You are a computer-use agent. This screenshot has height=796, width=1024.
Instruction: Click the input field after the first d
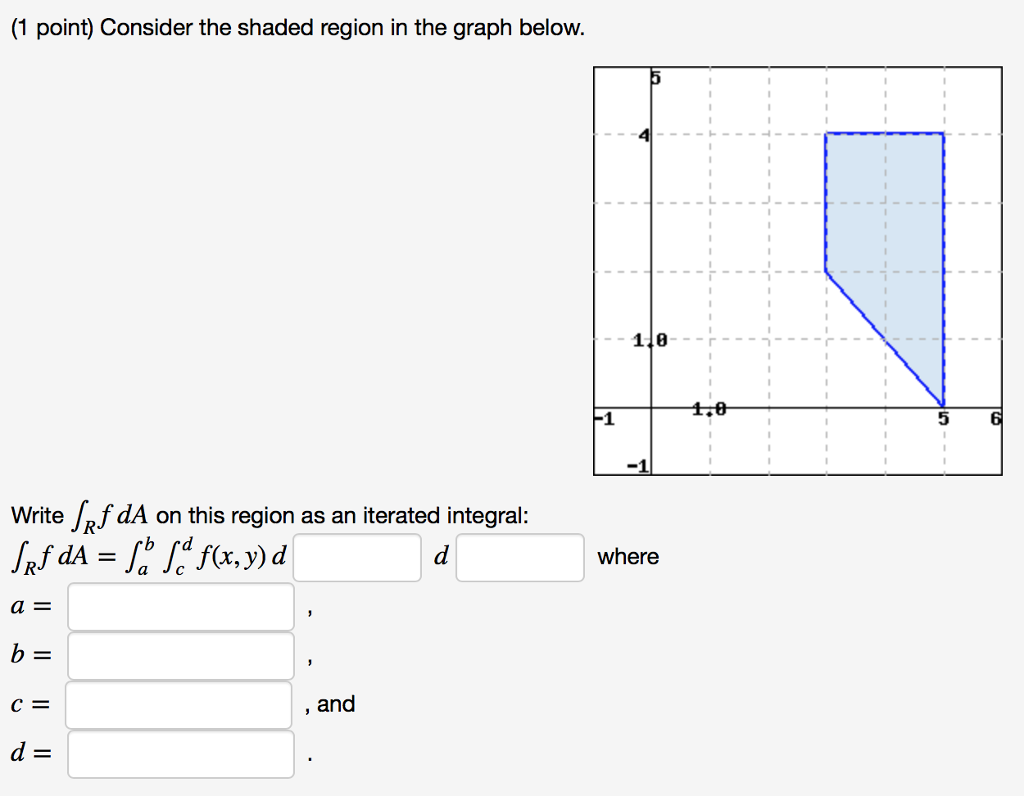point(357,557)
